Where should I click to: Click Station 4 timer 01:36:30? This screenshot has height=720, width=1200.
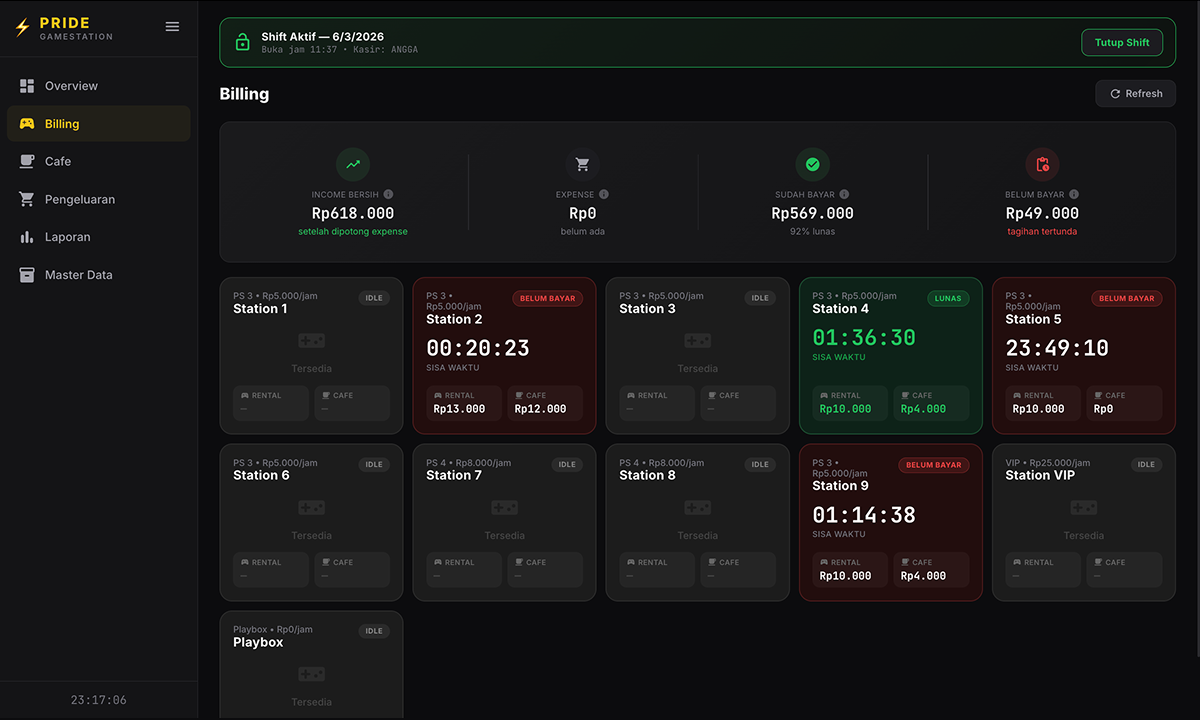[864, 338]
